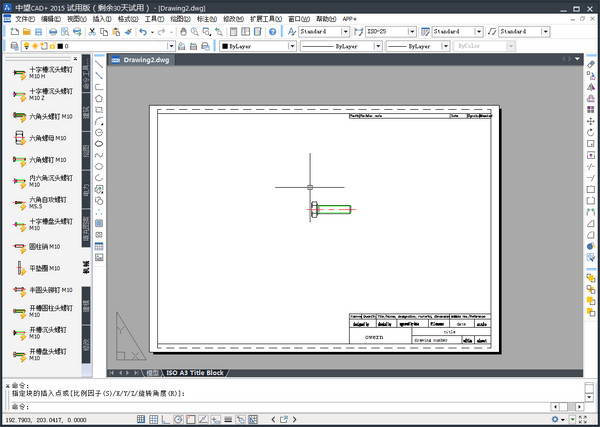
Task: Click the Help question mark icon
Action: point(272,32)
